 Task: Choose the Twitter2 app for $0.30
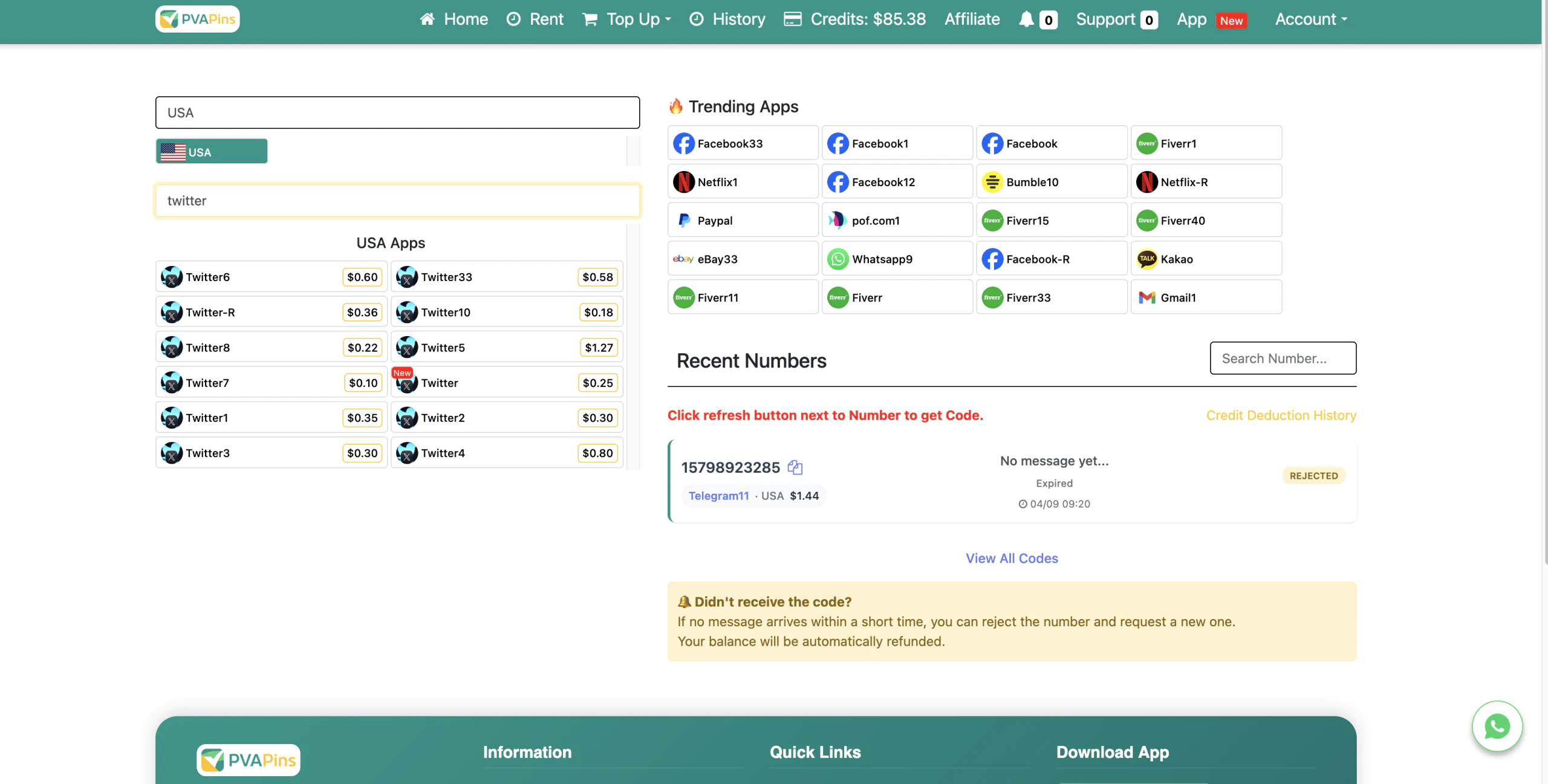pyautogui.click(x=507, y=418)
